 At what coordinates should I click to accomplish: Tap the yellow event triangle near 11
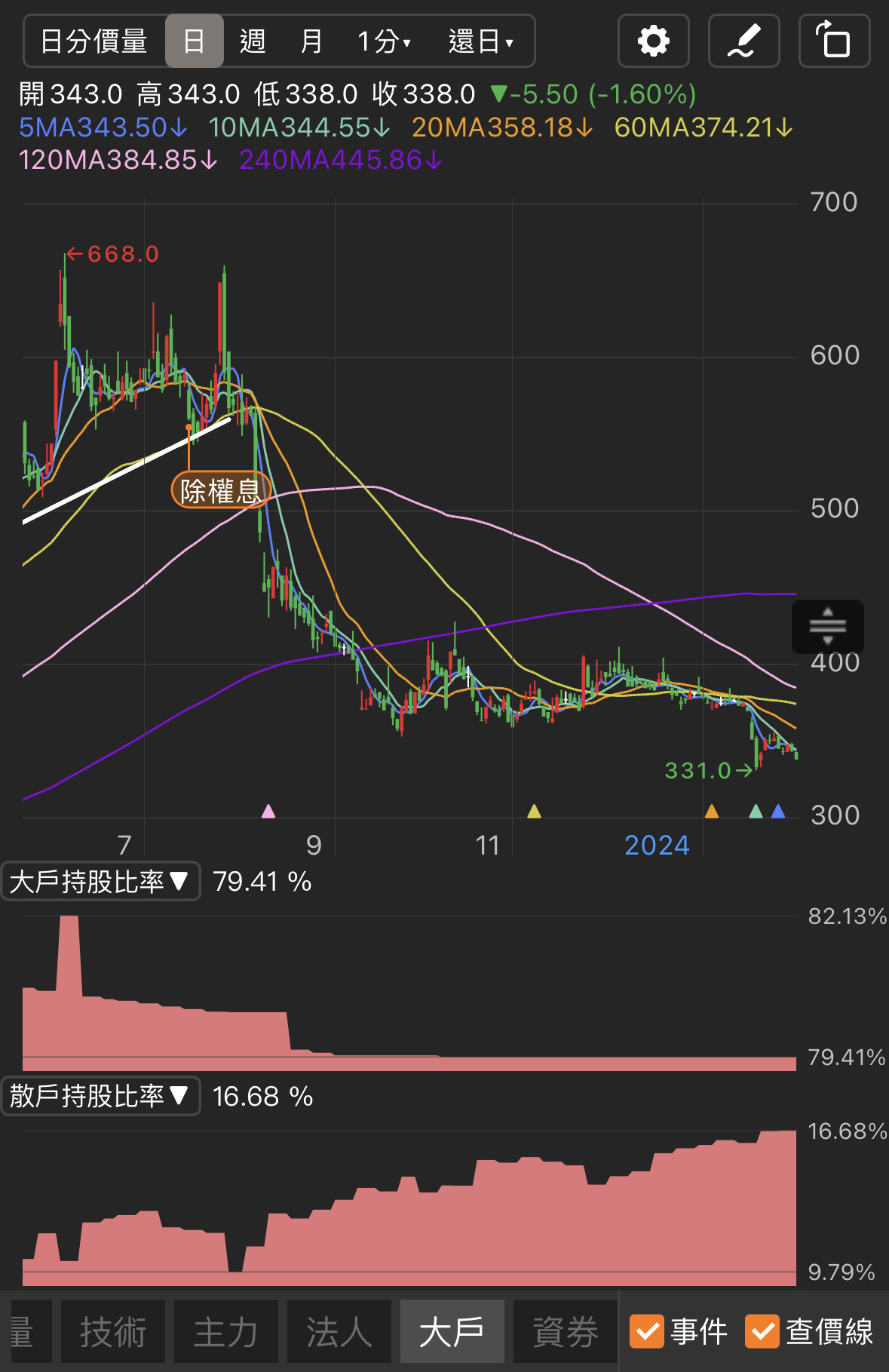(534, 811)
